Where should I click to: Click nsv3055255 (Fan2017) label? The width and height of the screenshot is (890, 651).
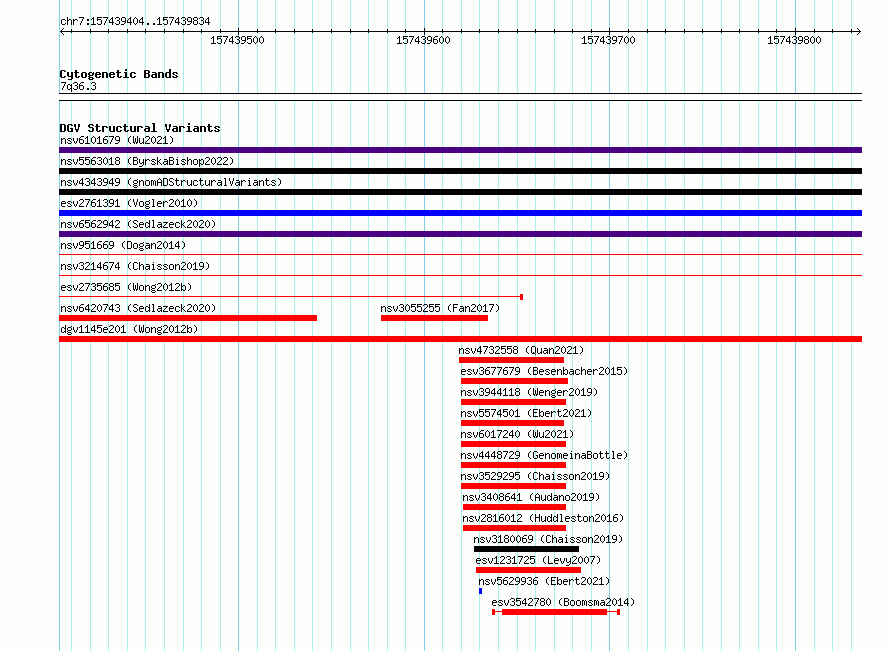pos(440,308)
